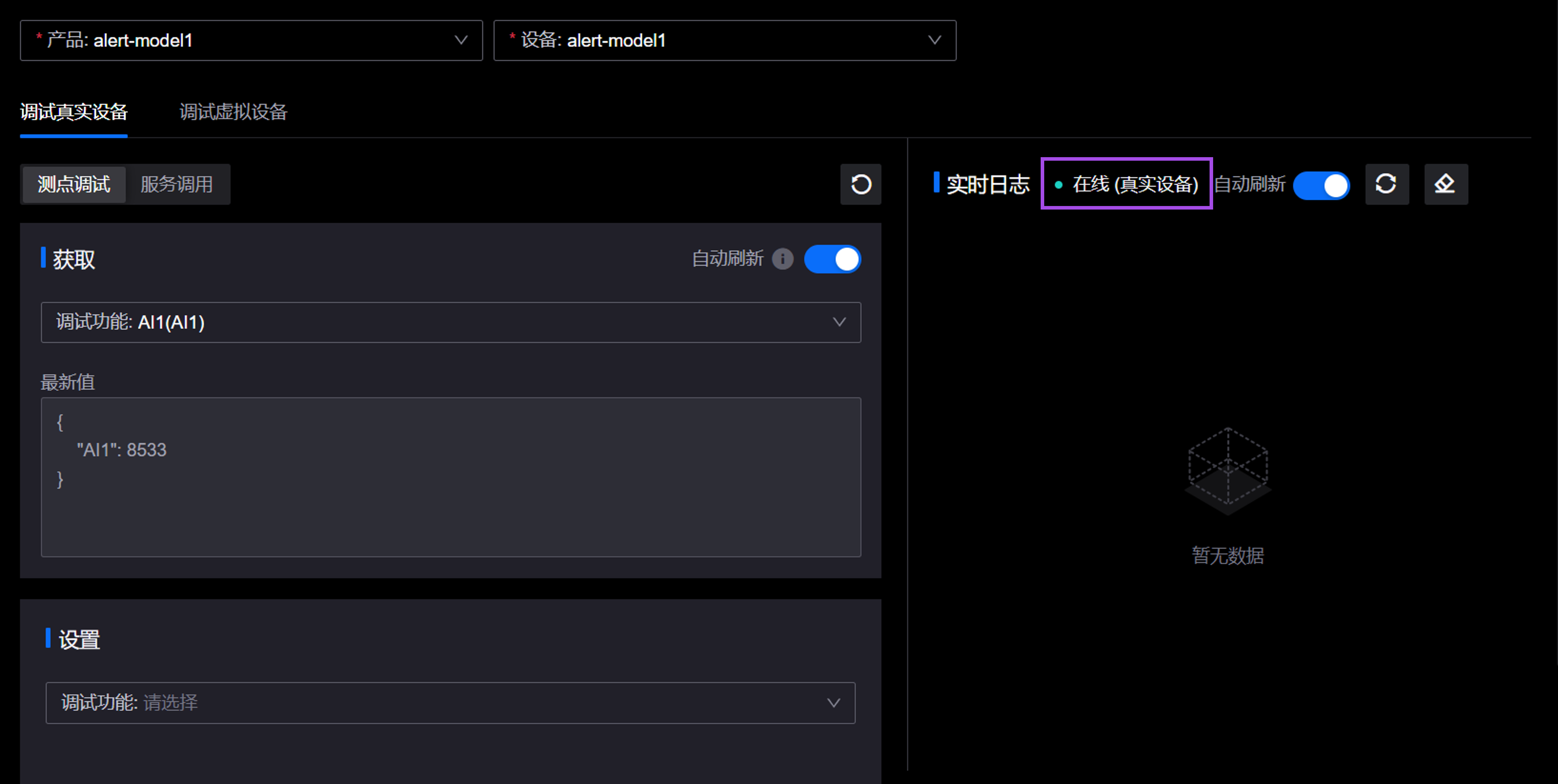
Task: Clear logs with the eraser icon
Action: click(x=1445, y=184)
